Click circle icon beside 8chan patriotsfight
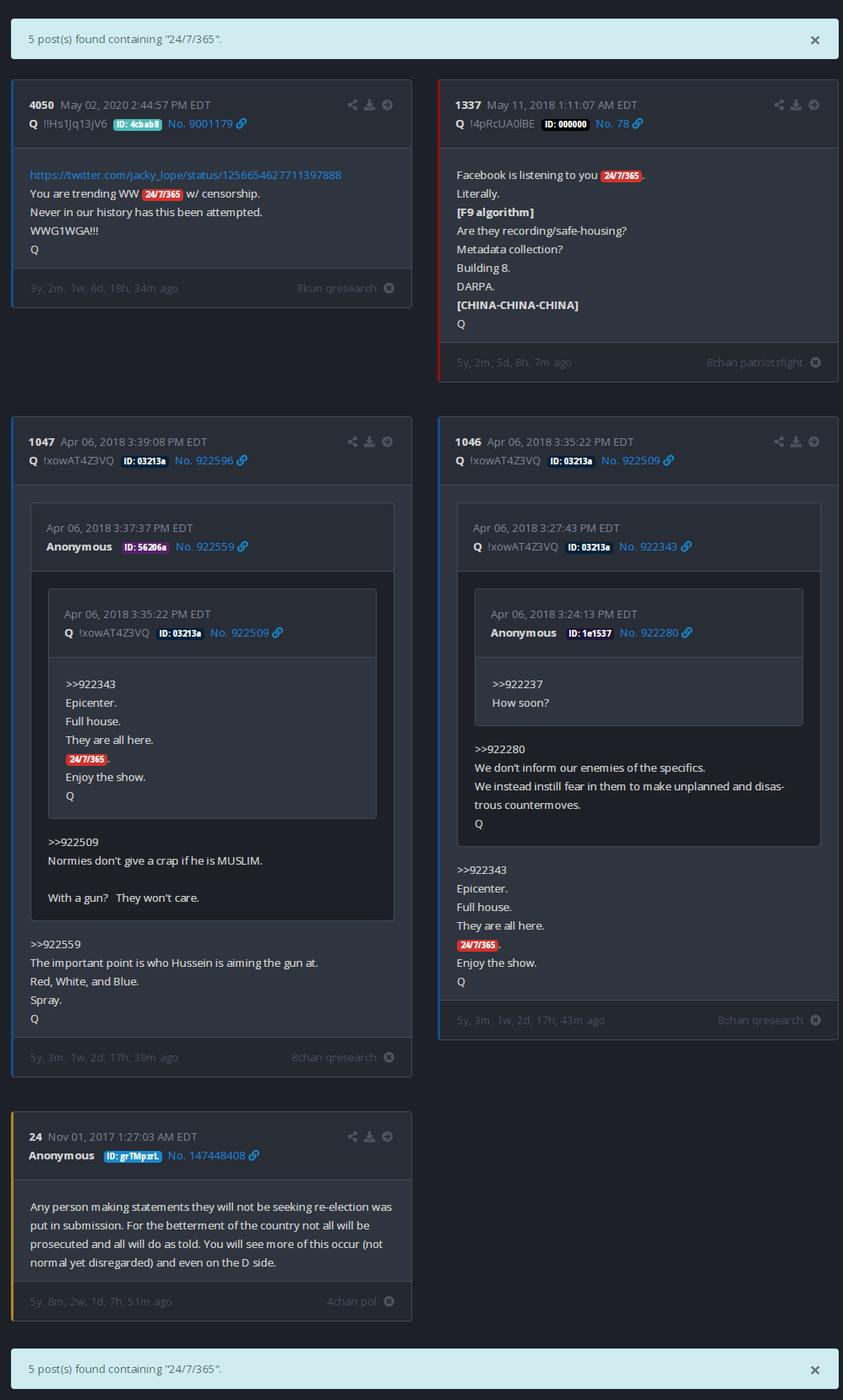Viewport: 843px width, 1400px height. click(815, 362)
